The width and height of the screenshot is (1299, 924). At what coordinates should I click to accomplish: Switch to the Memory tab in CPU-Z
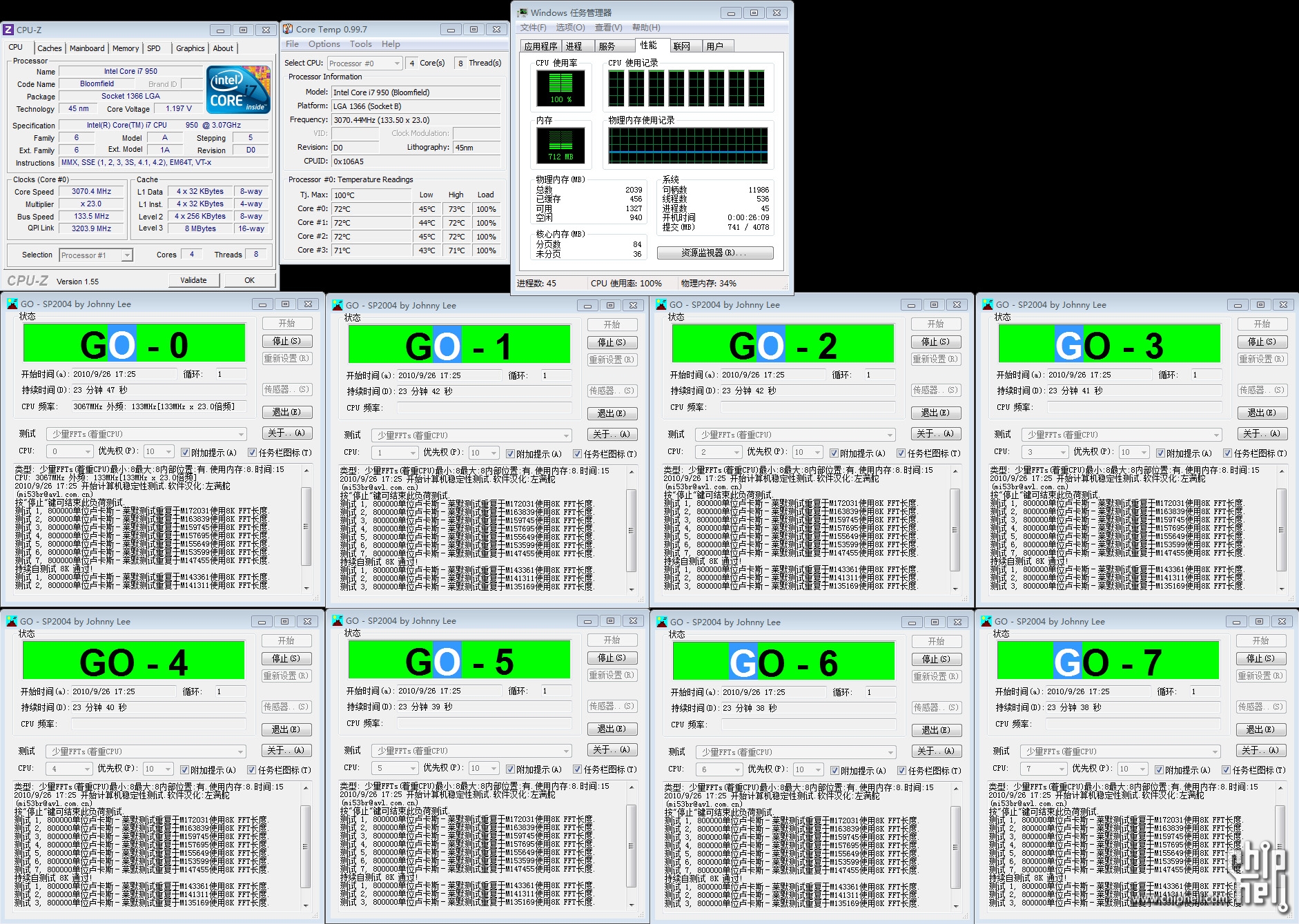[x=126, y=48]
